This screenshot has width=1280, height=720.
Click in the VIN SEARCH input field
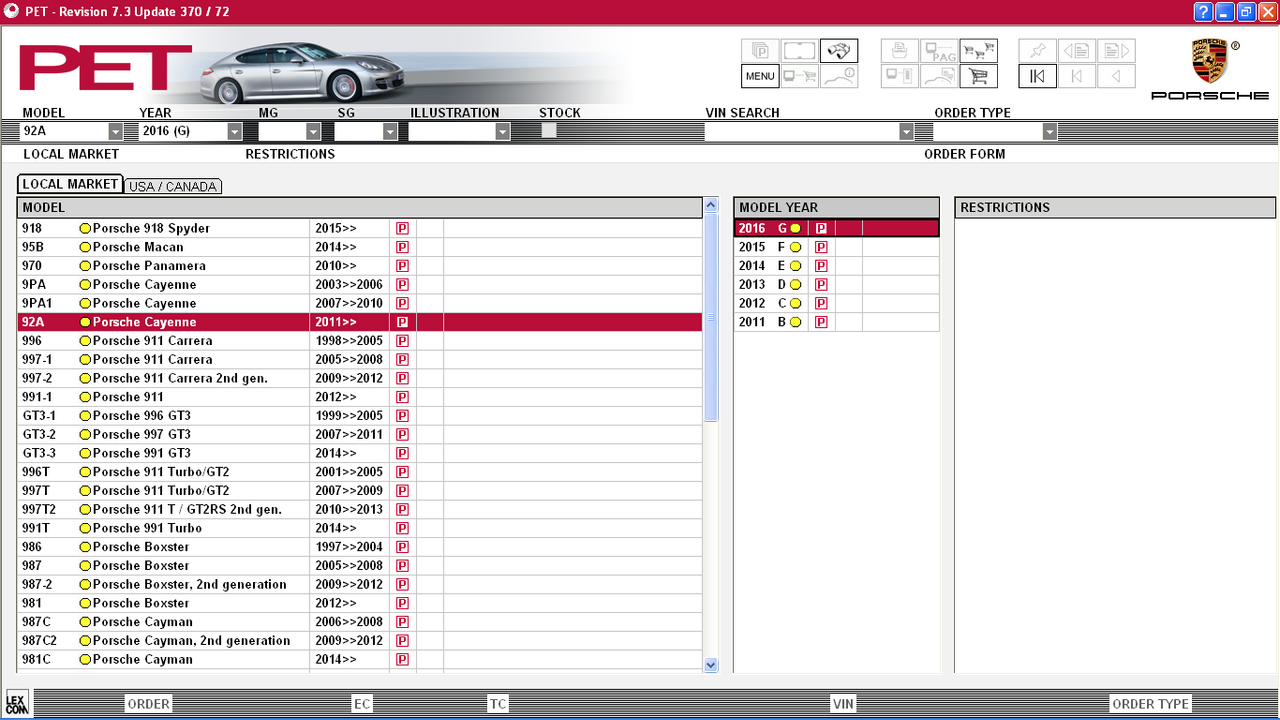pos(802,131)
